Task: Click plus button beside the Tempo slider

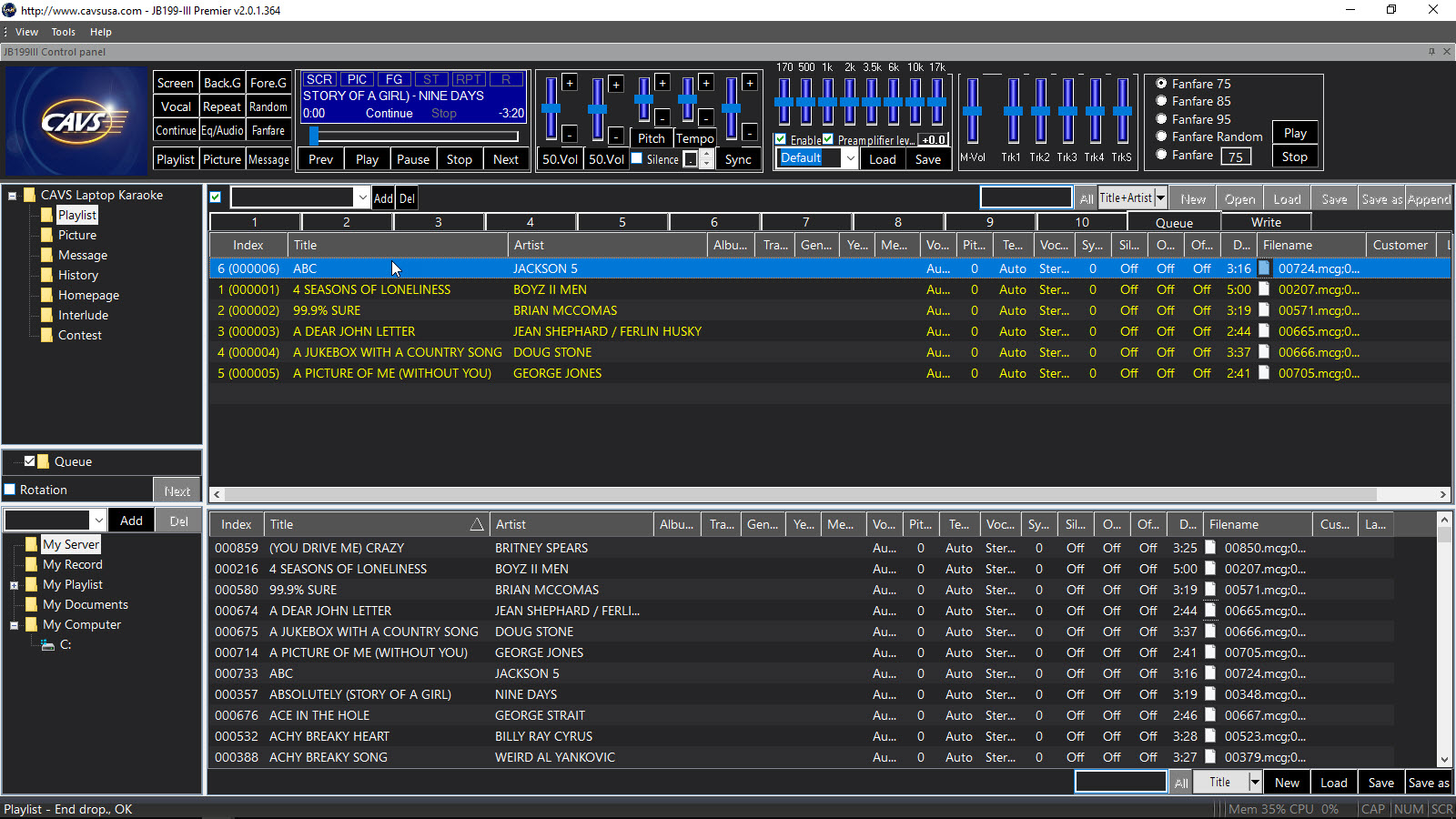Action: pos(706,83)
